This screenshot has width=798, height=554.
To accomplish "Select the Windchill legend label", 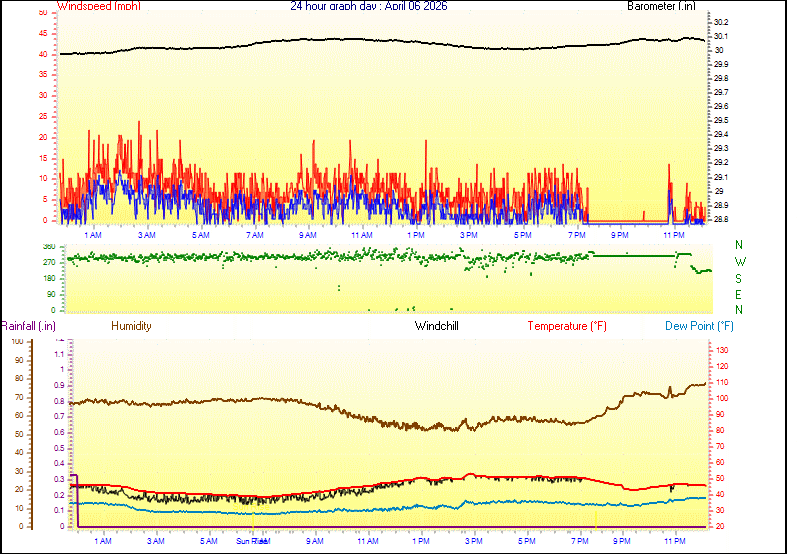I will pyautogui.click(x=437, y=326).
